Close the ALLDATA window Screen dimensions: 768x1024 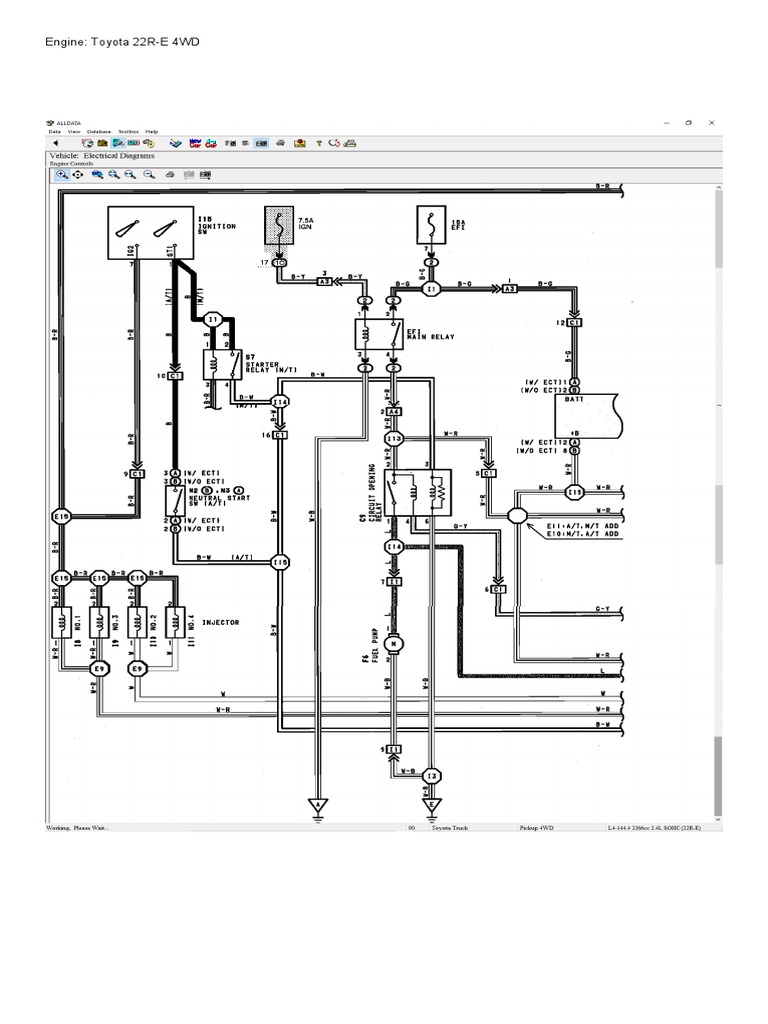point(711,123)
